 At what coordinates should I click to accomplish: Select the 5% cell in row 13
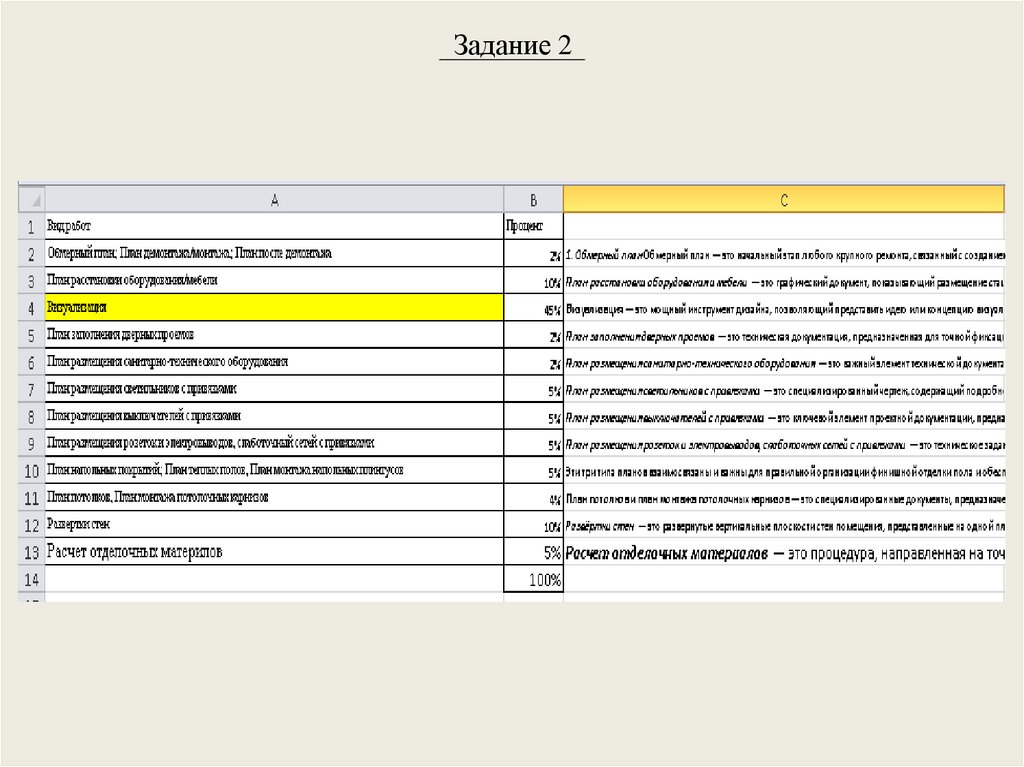534,552
